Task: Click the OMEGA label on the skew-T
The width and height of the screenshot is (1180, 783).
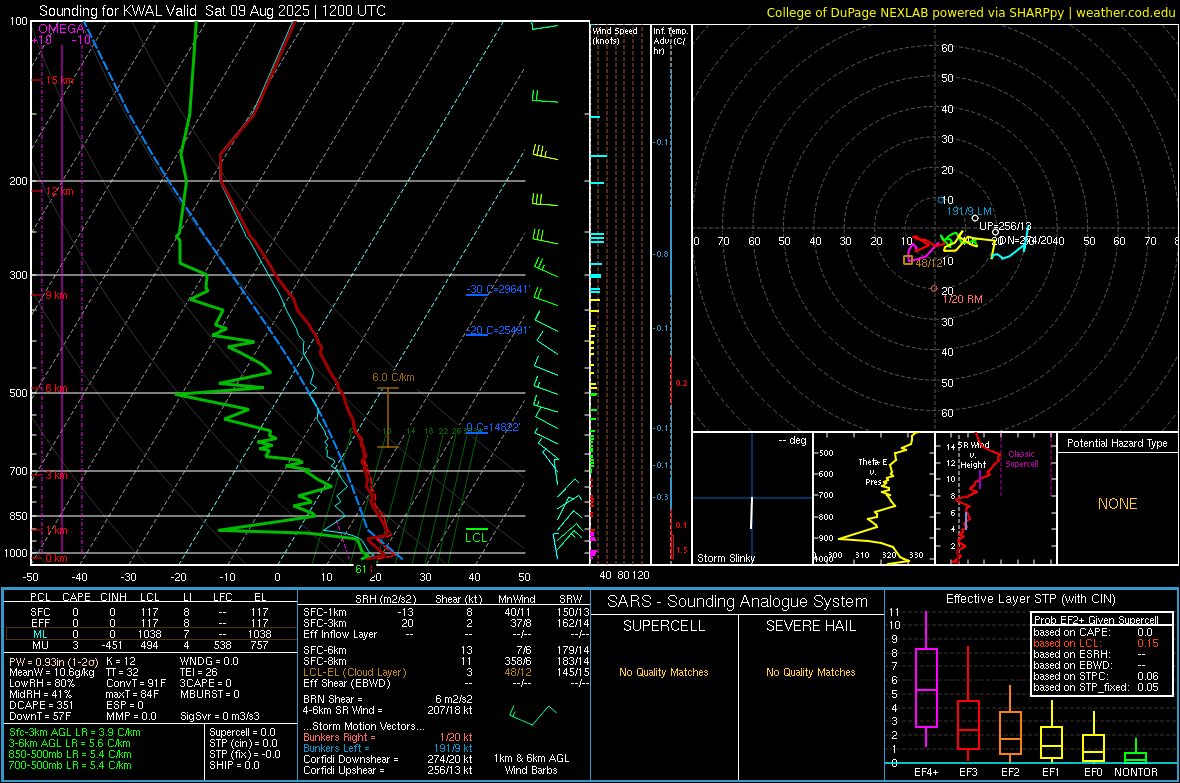Action: [x=62, y=29]
